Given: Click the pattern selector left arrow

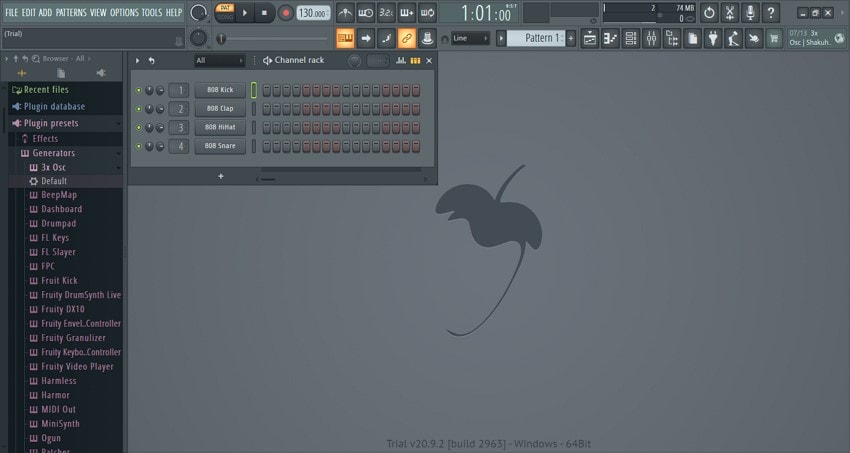Looking at the screenshot, I should (501, 38).
